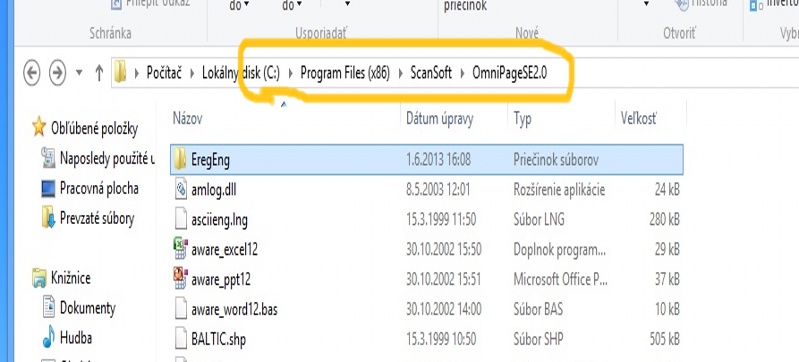
Task: Click the Naposledy použité icon
Action: (48, 158)
